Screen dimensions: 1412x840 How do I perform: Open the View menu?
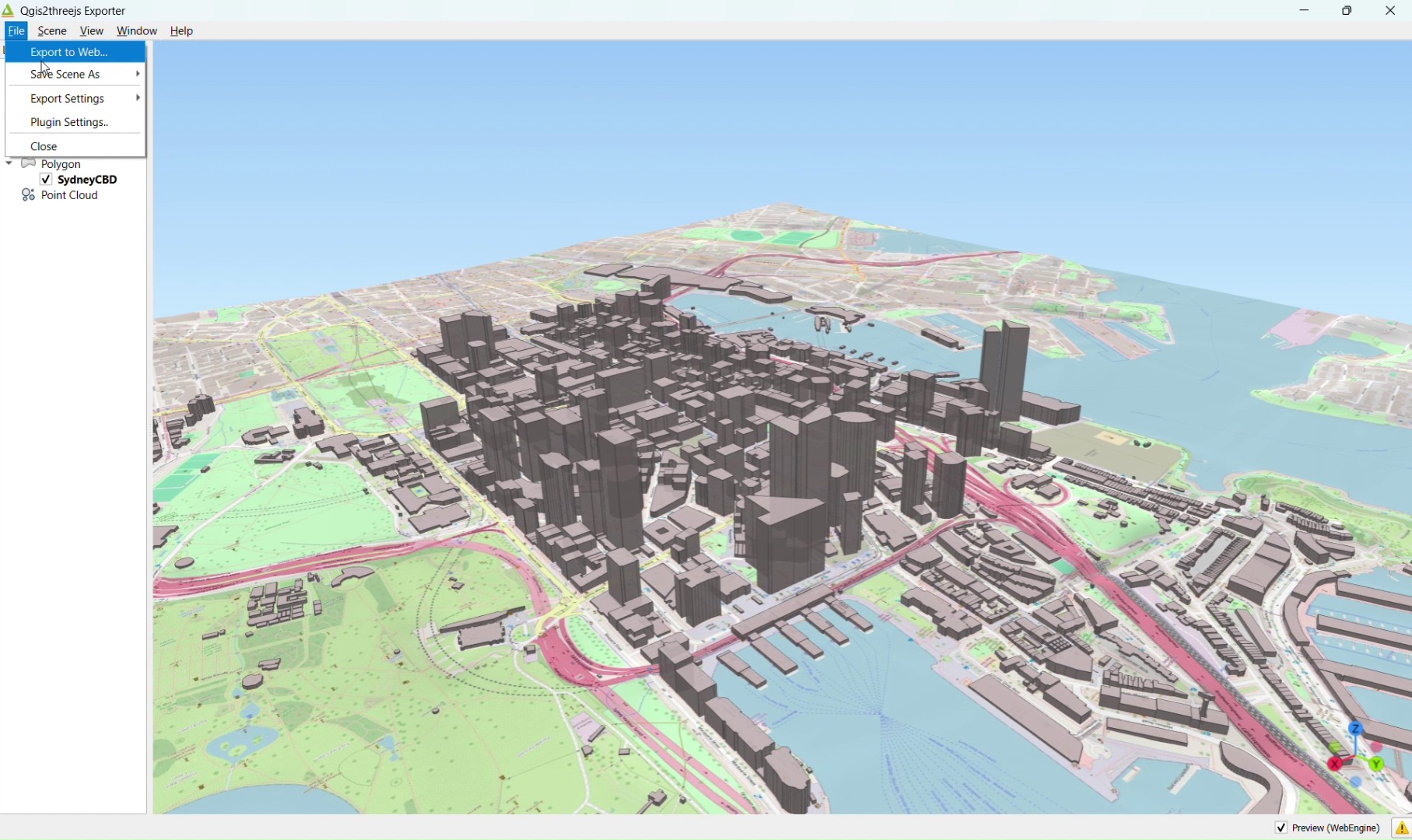pos(91,31)
